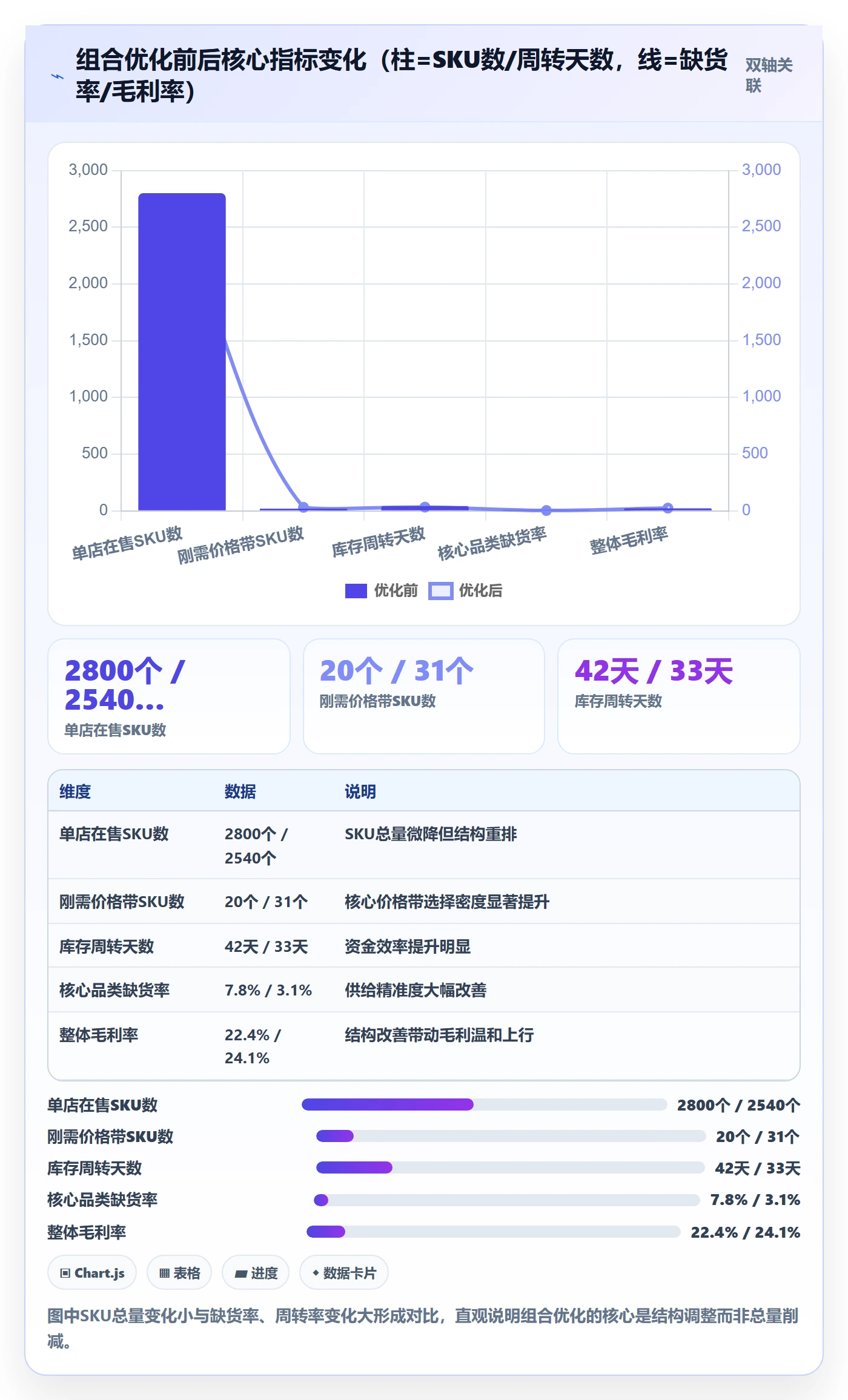Select table cell '结构改善带动毛利温和上行'
The width and height of the screenshot is (848, 1400).
click(x=439, y=1035)
